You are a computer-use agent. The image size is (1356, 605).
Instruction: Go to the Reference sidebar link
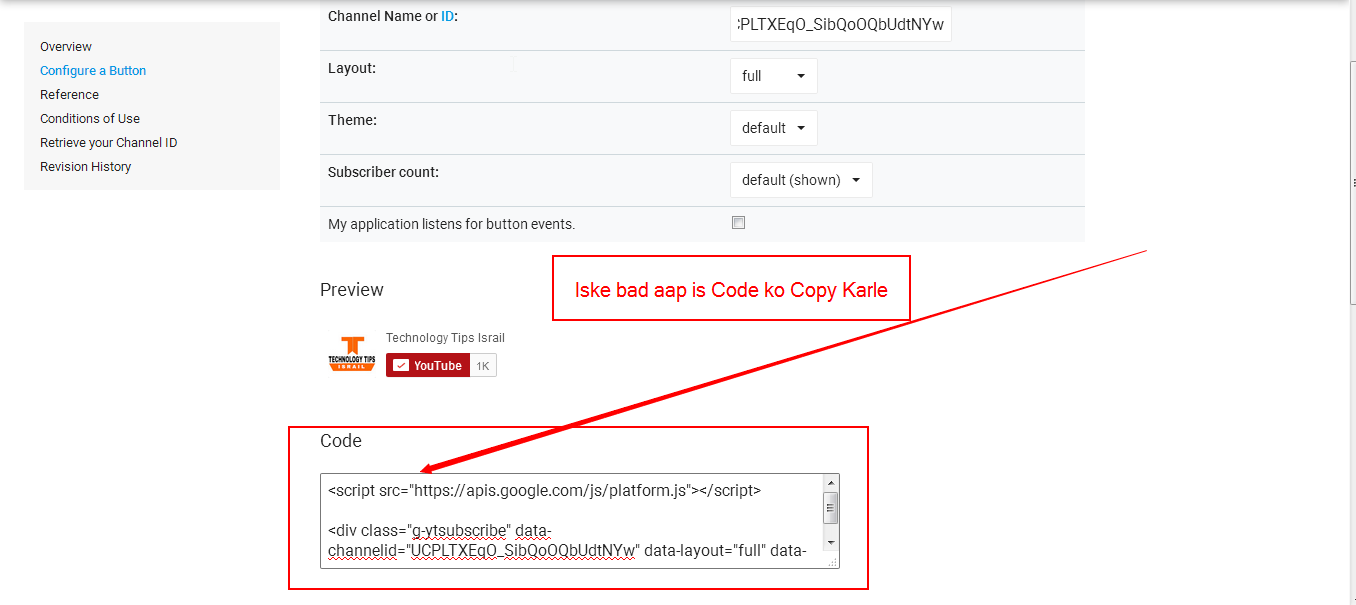pos(69,95)
